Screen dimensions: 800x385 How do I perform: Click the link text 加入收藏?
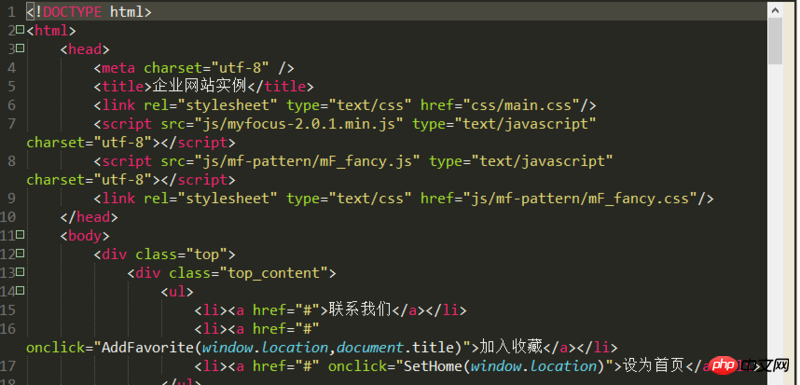511,347
